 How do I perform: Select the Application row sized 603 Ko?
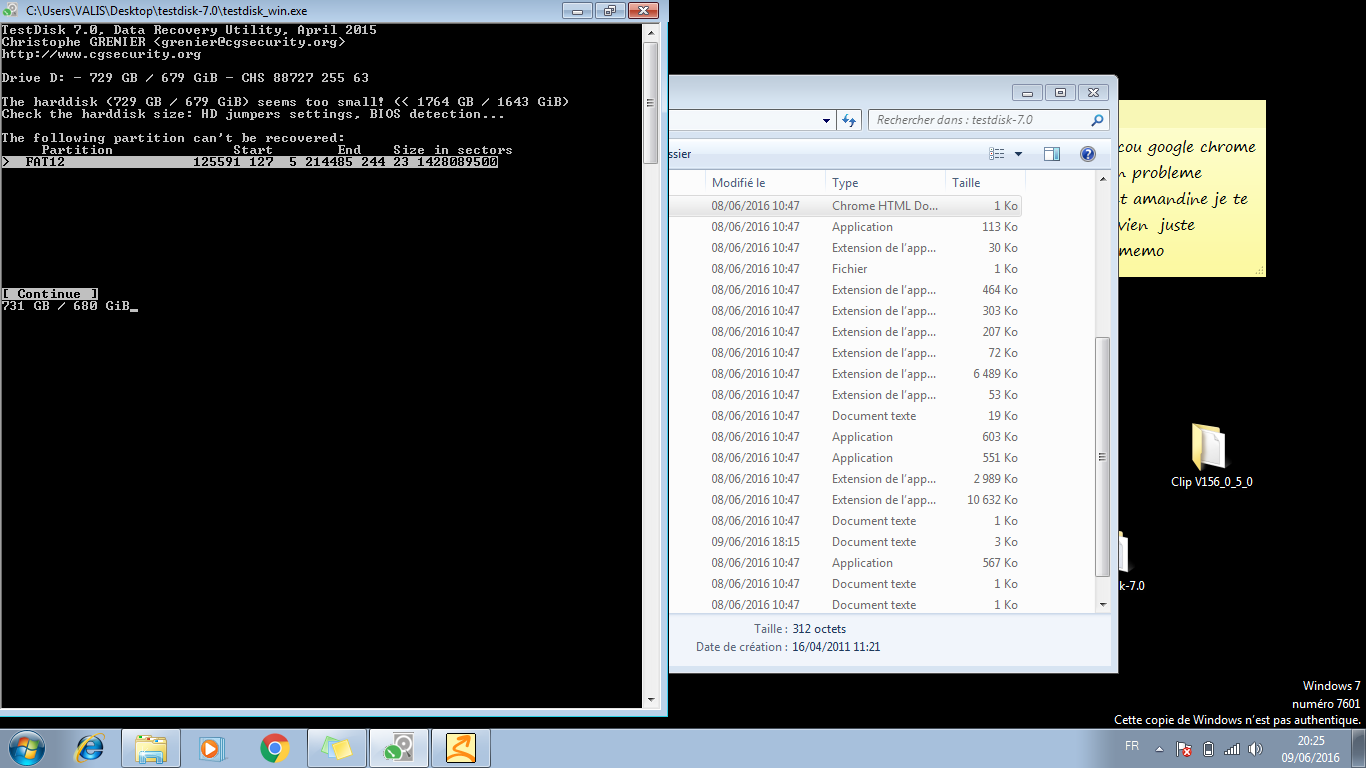(x=847, y=437)
